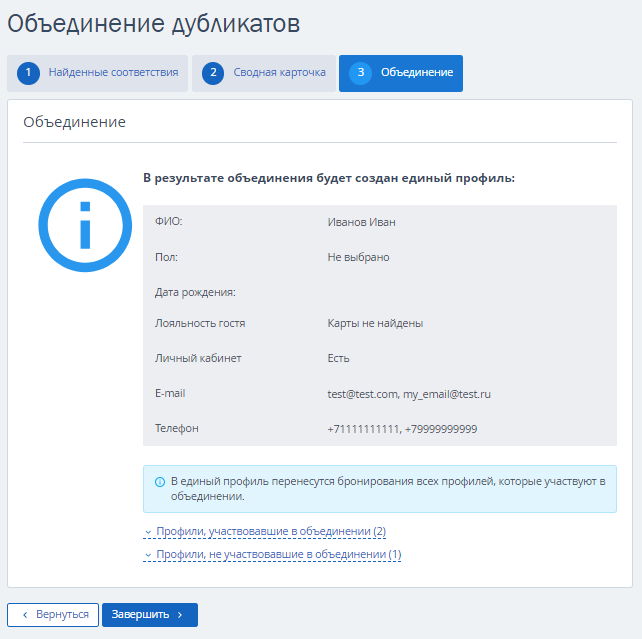Click heading about единый профиль result
The width and height of the screenshot is (642, 639).
[x=329, y=178]
